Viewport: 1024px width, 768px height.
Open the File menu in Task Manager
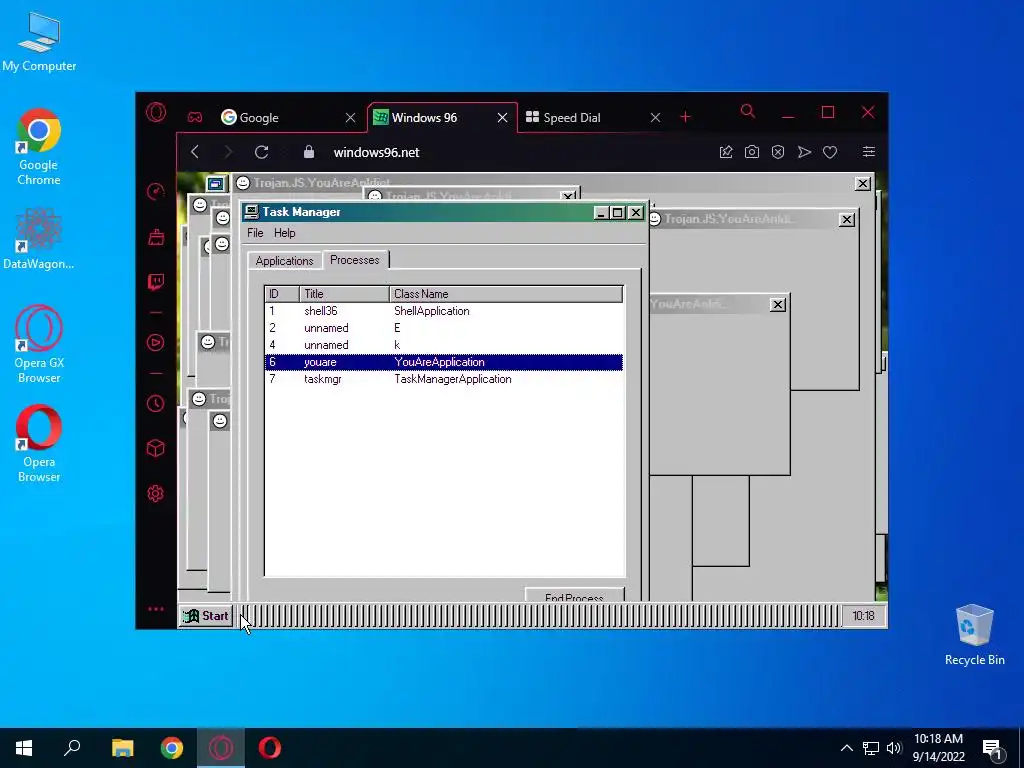point(255,233)
